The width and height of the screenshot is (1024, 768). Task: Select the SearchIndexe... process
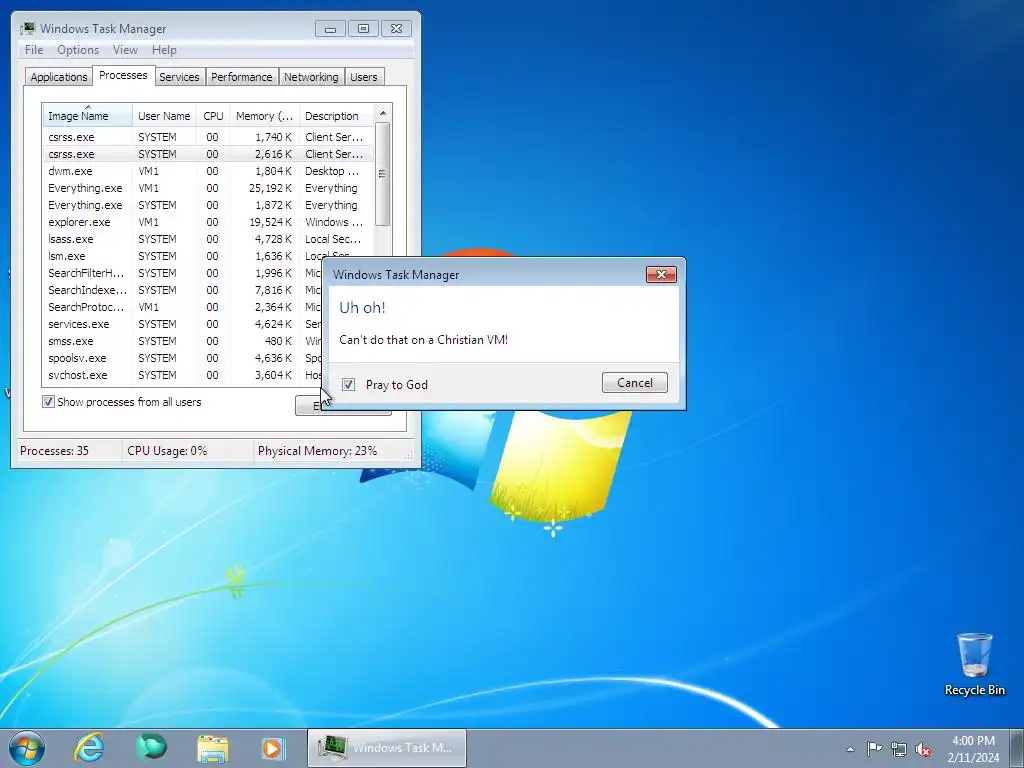tap(182, 290)
